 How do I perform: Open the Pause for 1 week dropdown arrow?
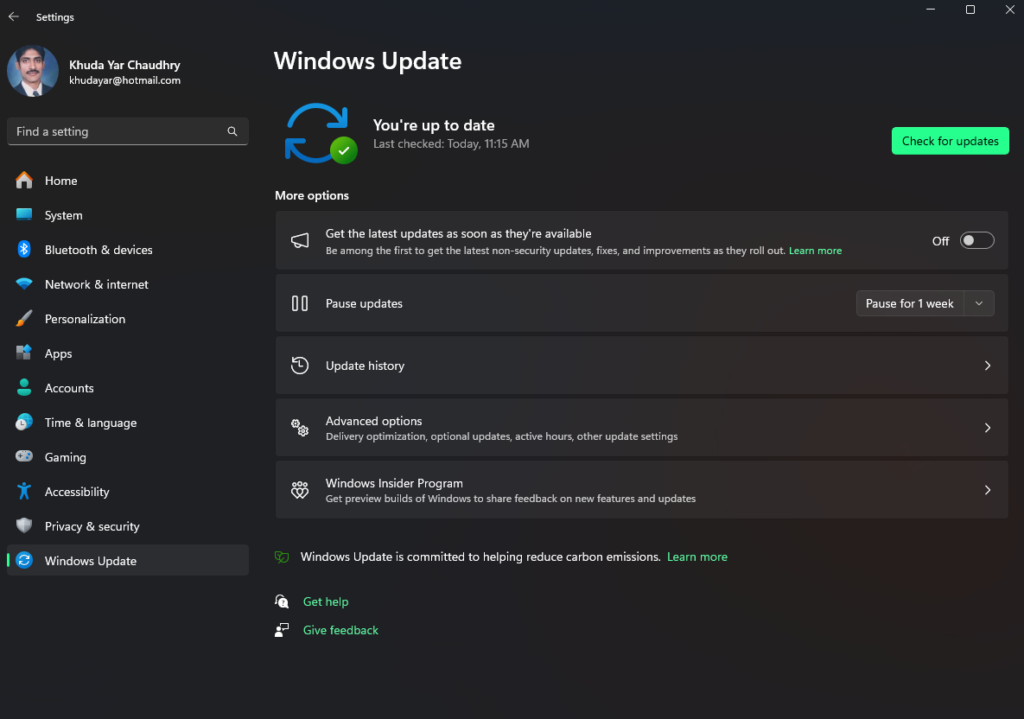pos(979,304)
